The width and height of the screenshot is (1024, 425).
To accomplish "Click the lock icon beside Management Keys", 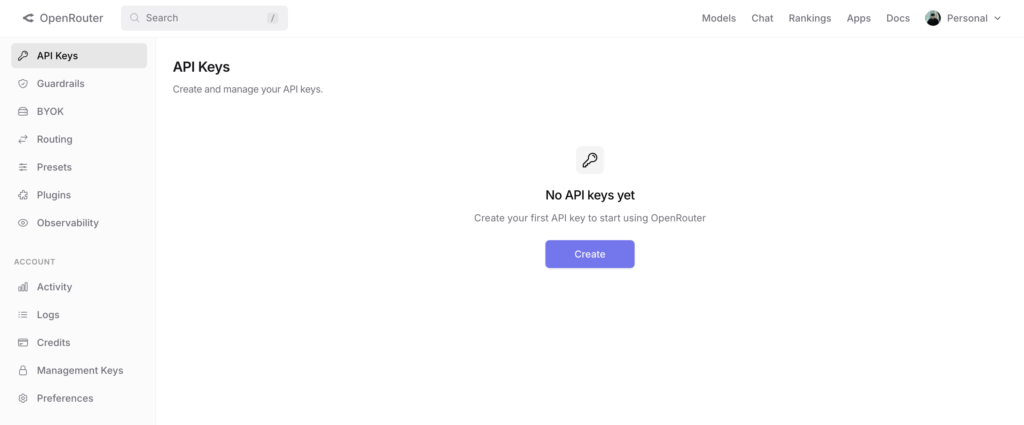I will [x=23, y=371].
